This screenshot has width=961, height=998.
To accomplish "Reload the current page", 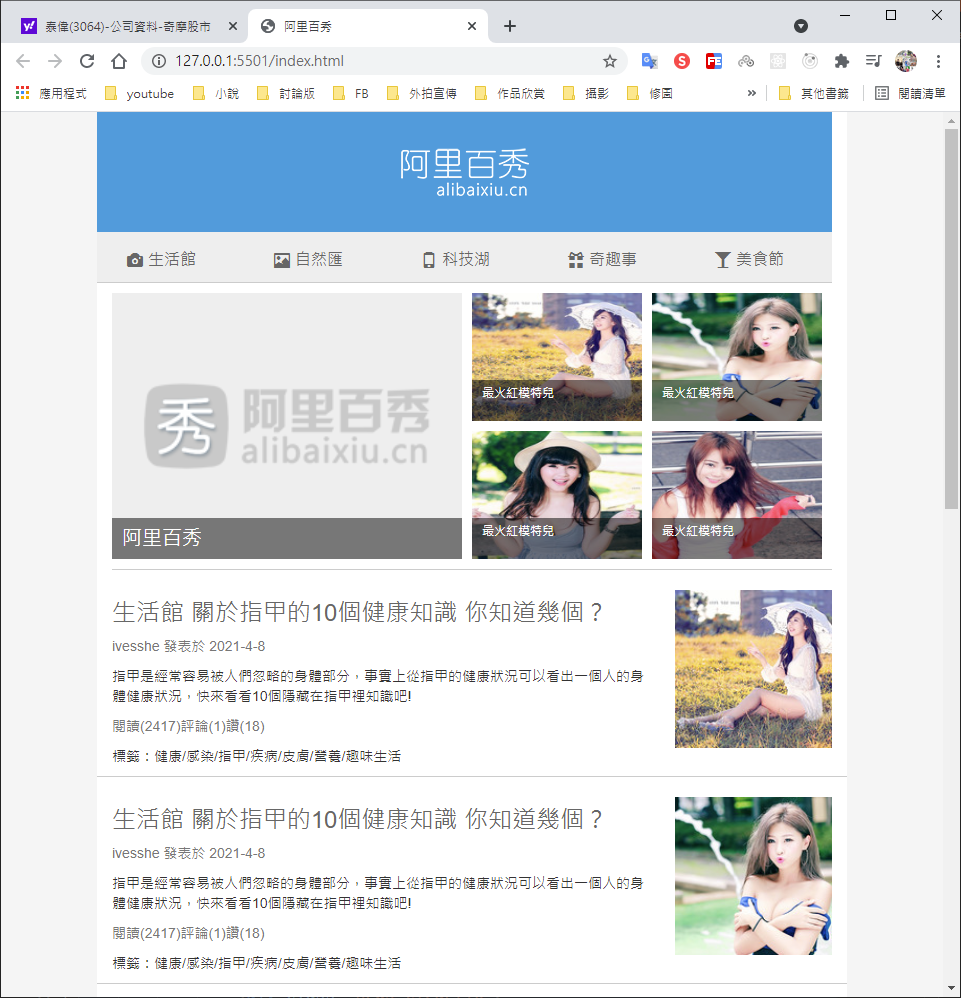I will [x=87, y=61].
